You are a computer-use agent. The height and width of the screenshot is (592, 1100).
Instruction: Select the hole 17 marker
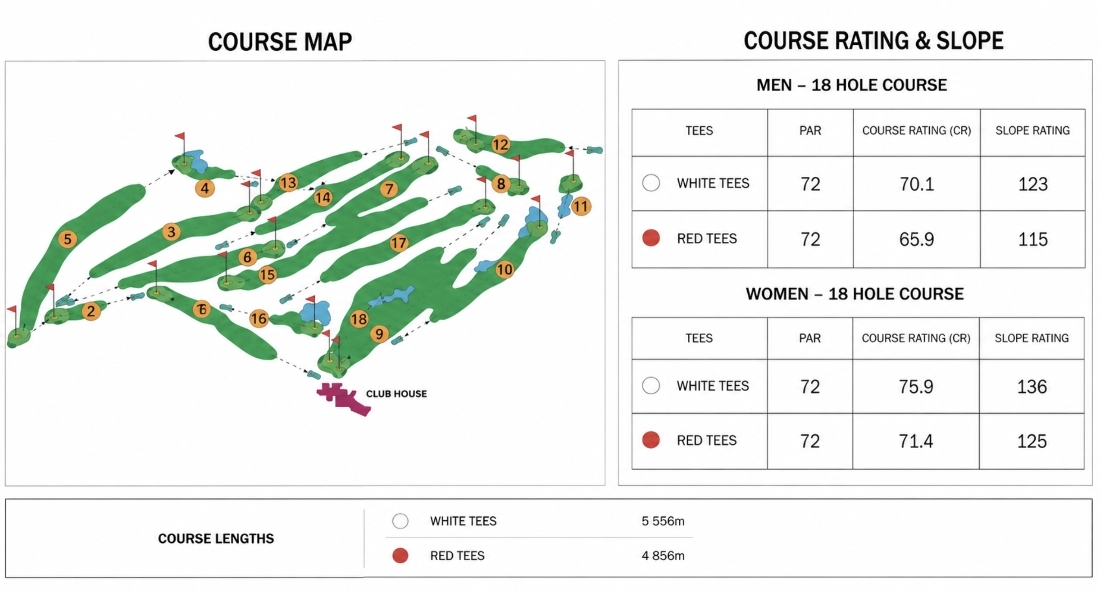click(x=398, y=243)
